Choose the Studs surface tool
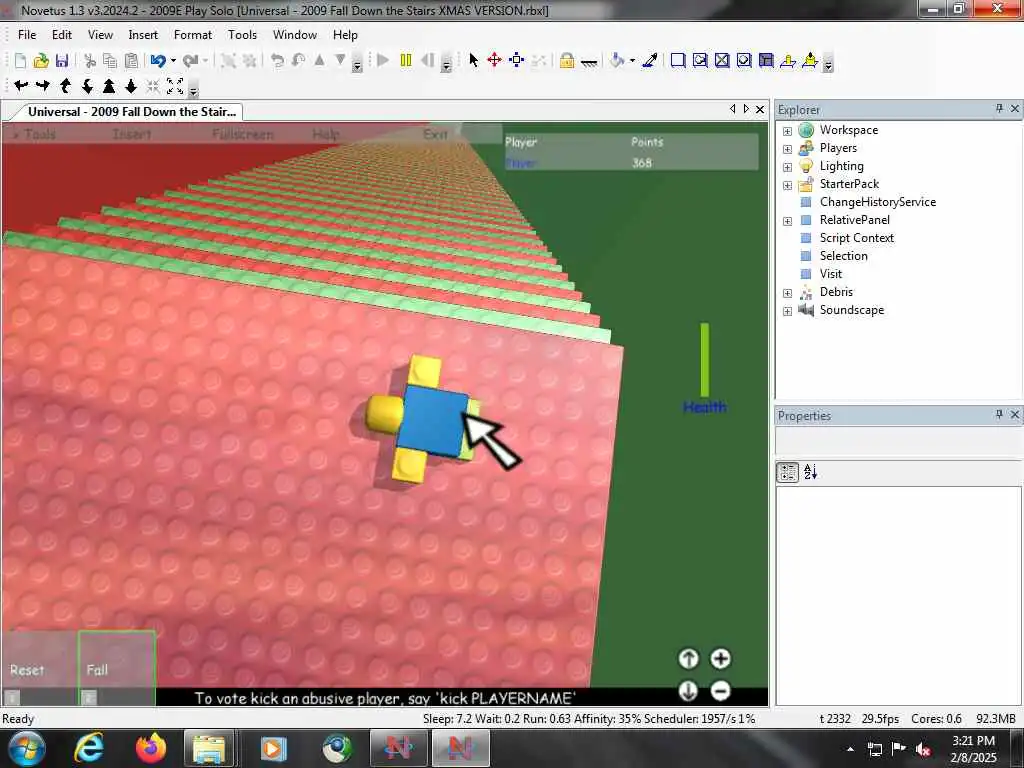 (x=744, y=61)
